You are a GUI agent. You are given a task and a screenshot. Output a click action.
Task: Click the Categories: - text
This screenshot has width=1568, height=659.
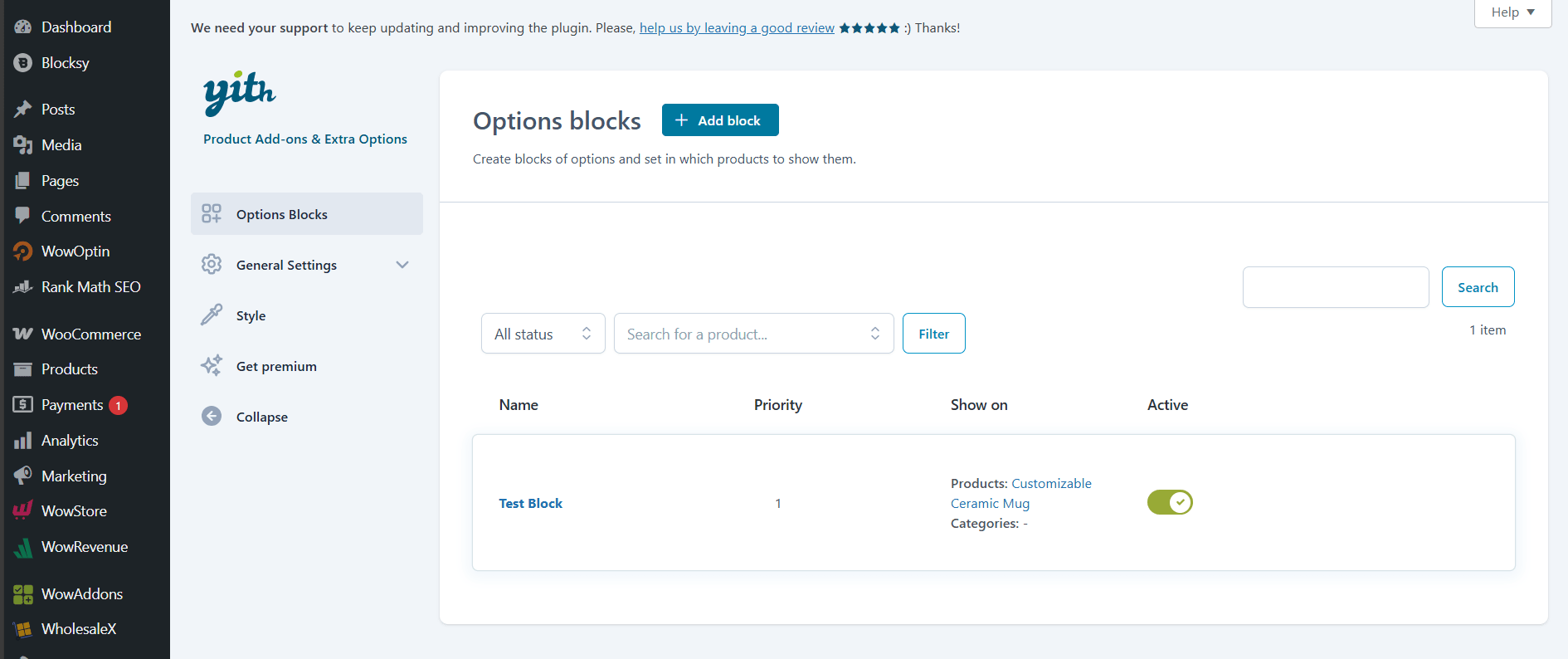[989, 523]
